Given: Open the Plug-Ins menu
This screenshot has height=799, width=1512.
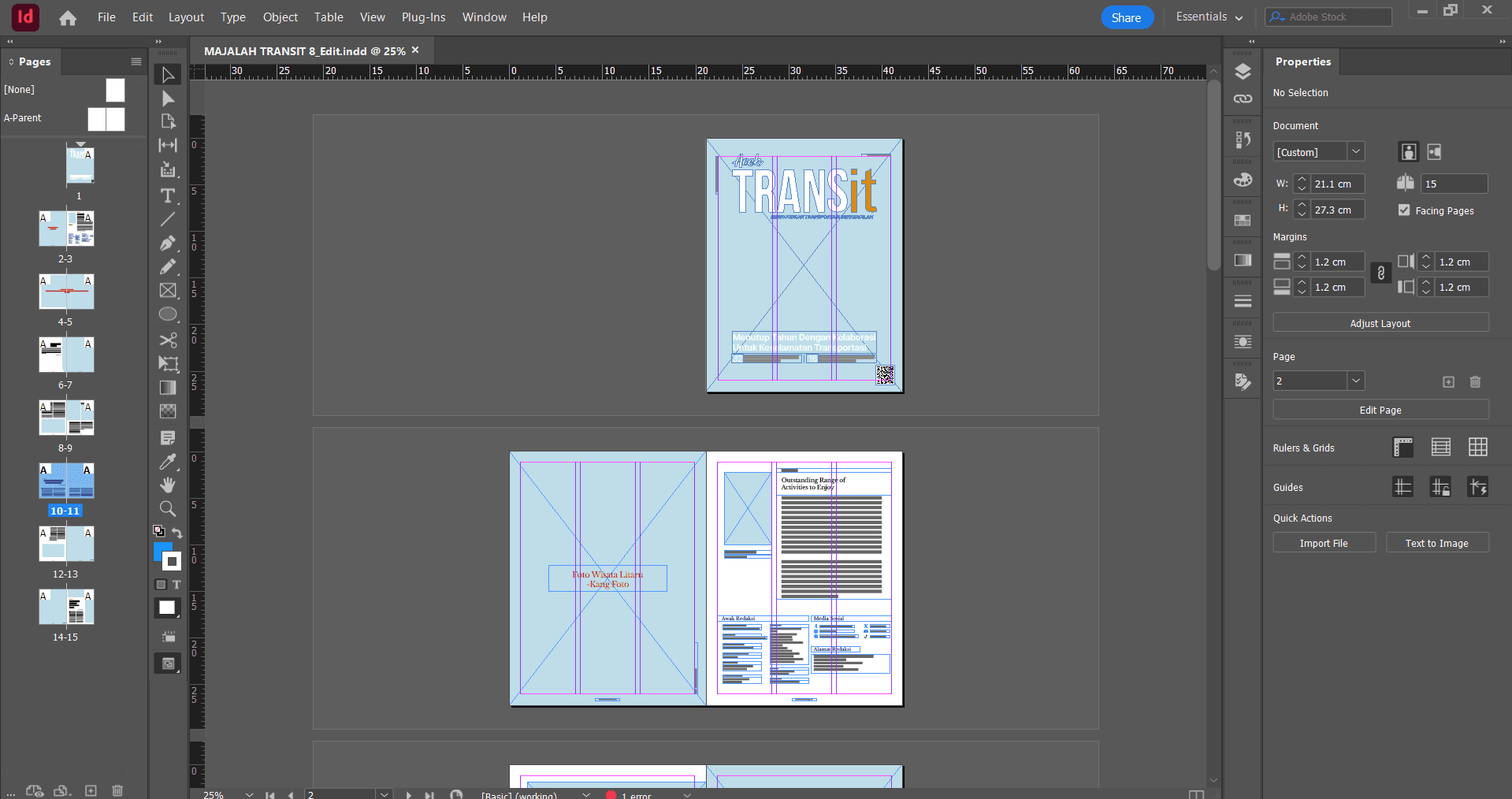Looking at the screenshot, I should click(x=423, y=17).
